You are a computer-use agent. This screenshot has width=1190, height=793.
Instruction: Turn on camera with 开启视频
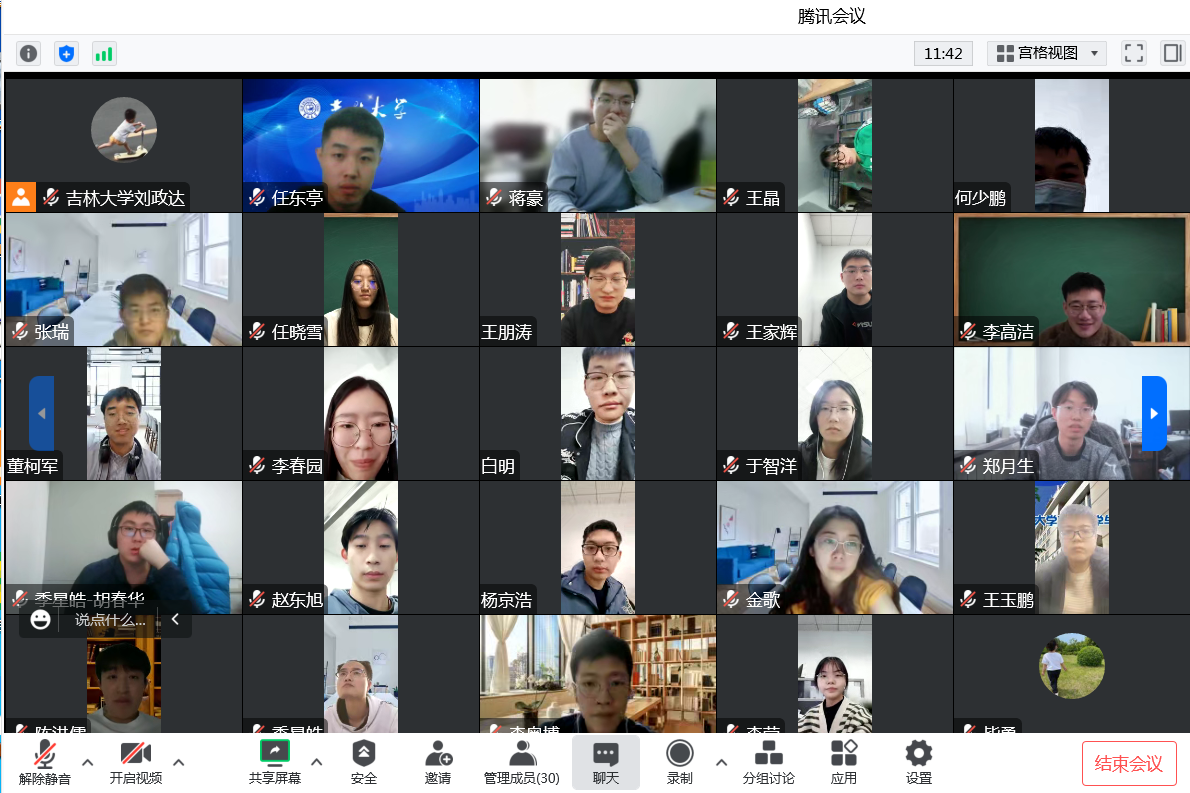coord(135,762)
